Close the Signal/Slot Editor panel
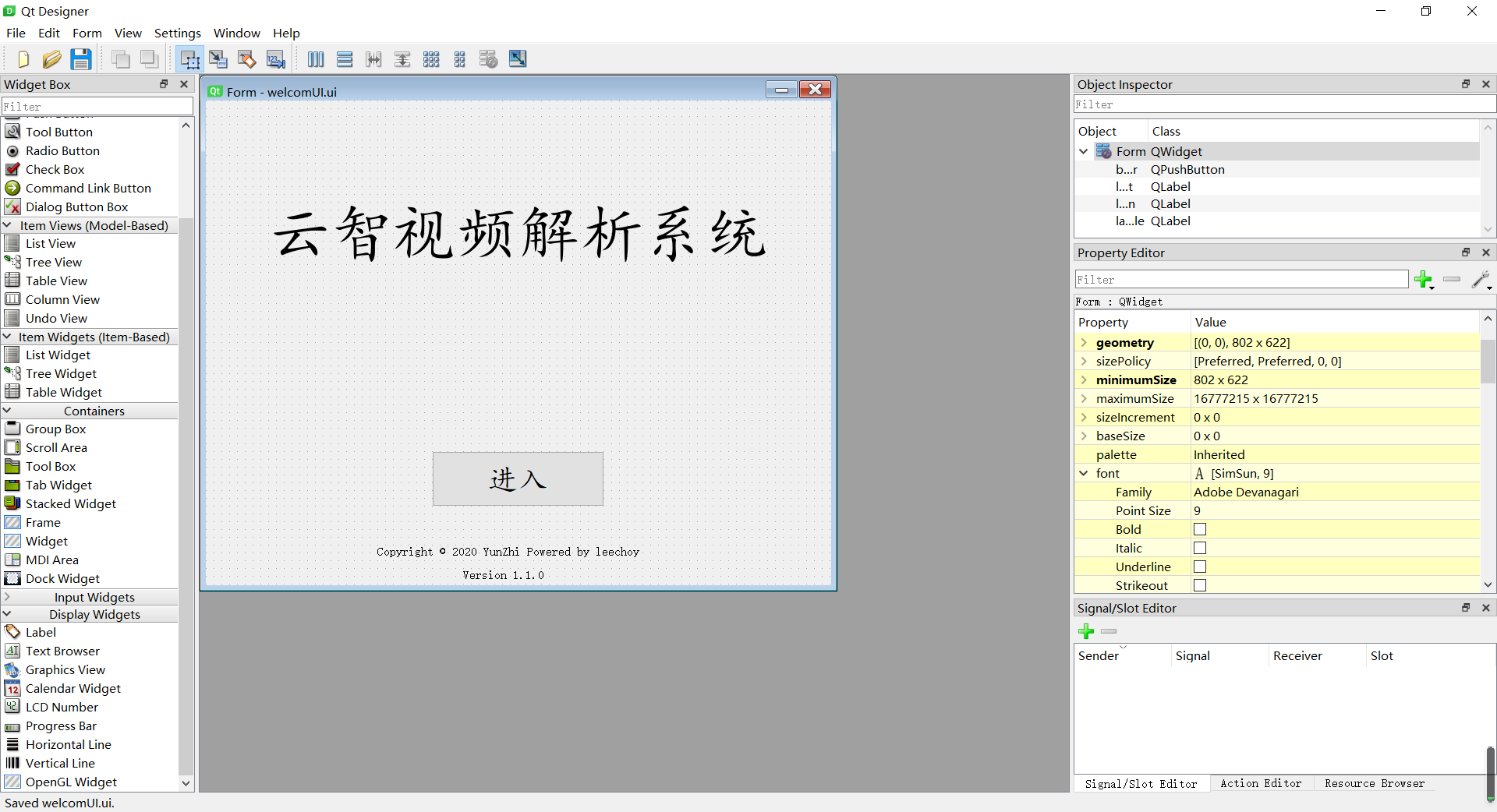This screenshot has height=812, width=1497. (x=1486, y=608)
